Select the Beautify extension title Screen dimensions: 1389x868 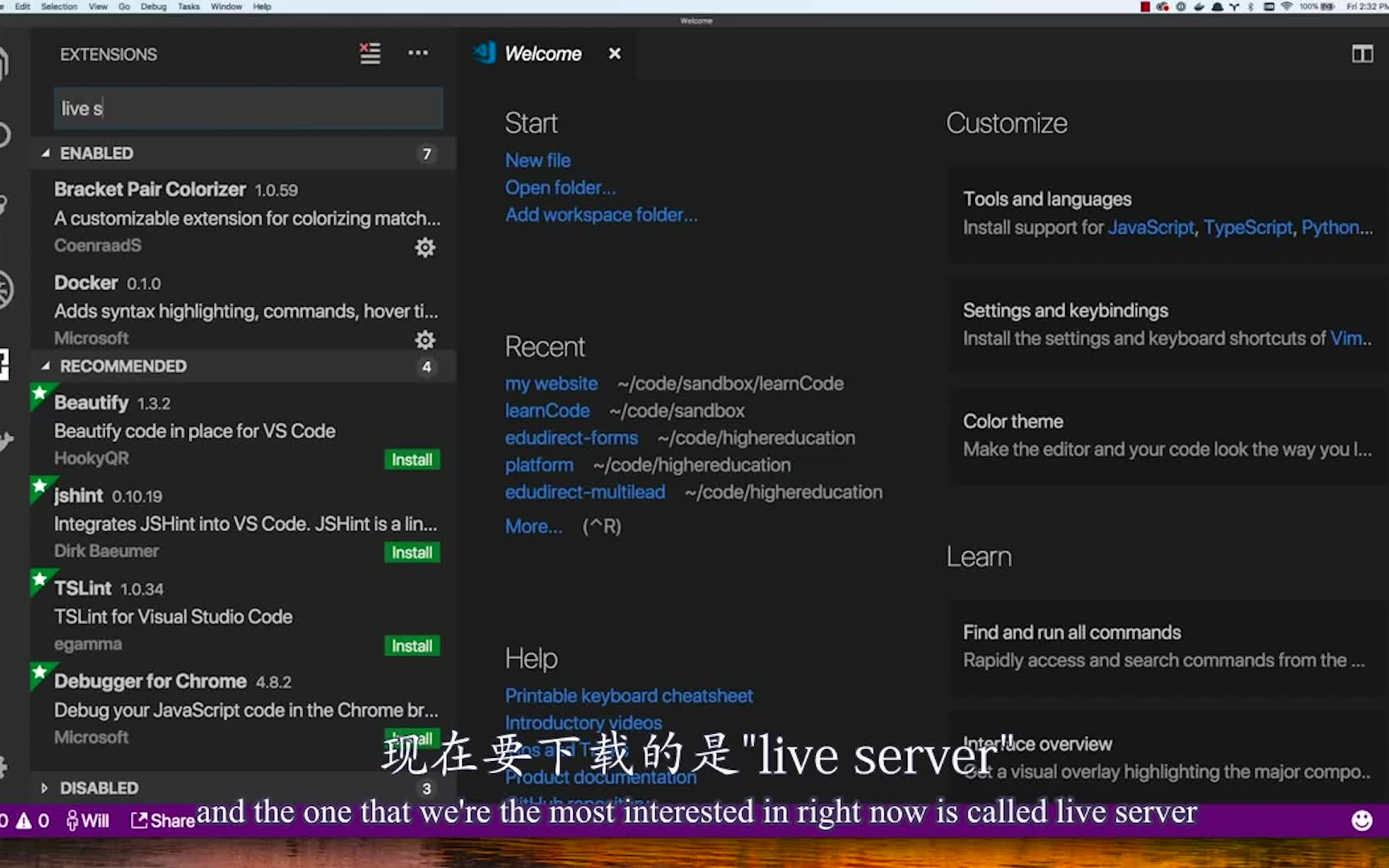(x=92, y=403)
